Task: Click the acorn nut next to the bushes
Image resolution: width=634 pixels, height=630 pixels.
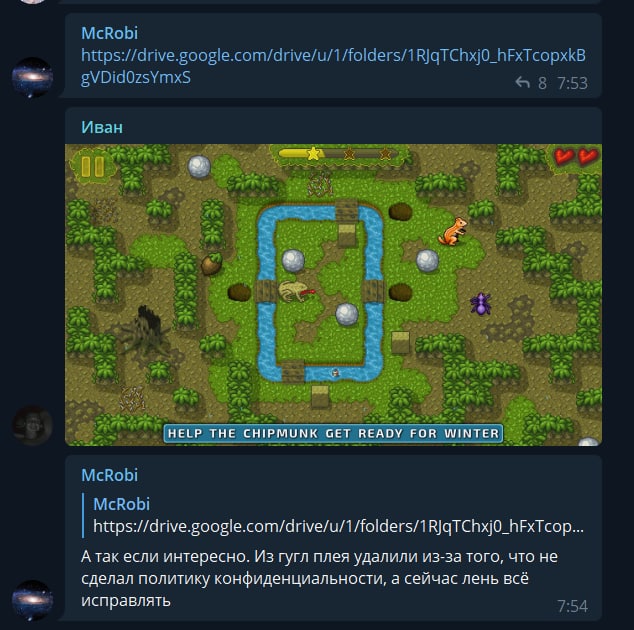Action: 211,264
